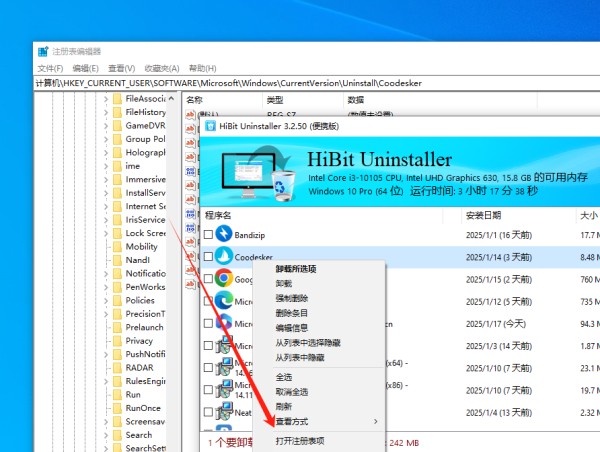Choose 打开注册表项 from the context menu
Viewport: 600px width, 452px height.
pyautogui.click(x=300, y=441)
